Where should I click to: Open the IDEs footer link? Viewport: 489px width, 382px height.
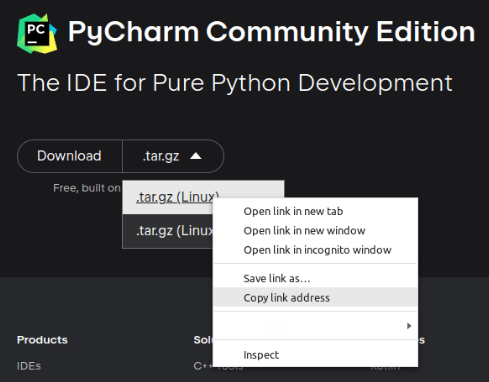click(29, 366)
